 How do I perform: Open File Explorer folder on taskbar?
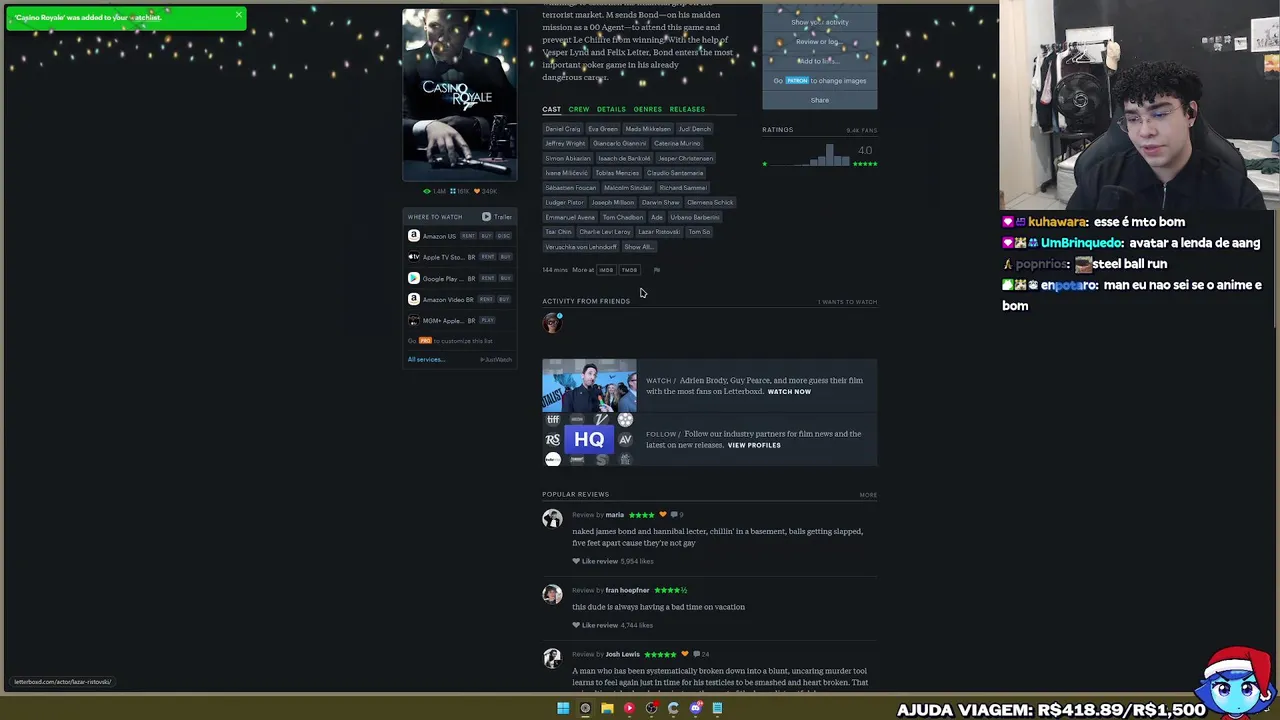[x=607, y=708]
